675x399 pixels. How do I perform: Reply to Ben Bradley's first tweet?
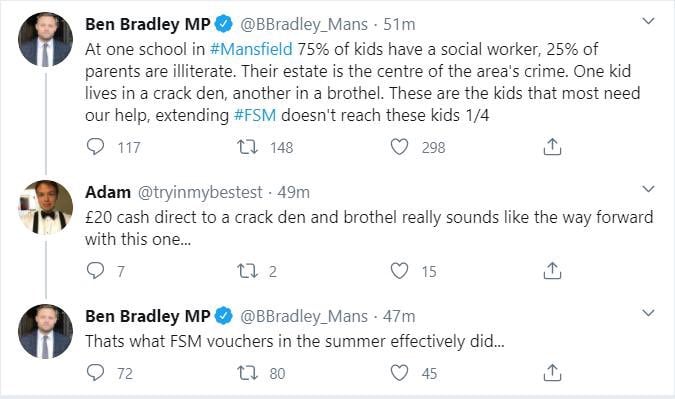click(95, 147)
